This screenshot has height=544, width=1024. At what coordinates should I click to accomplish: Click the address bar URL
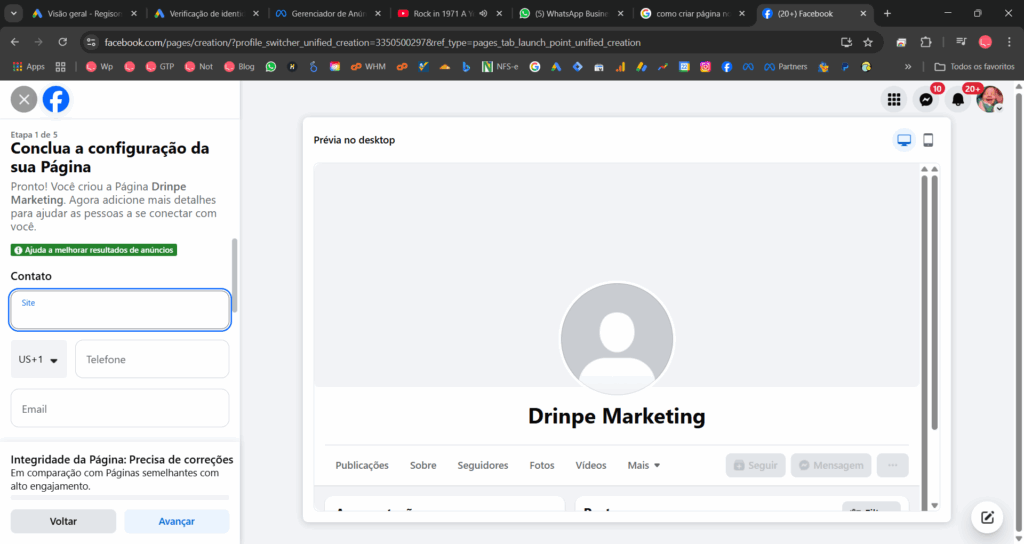[372, 42]
